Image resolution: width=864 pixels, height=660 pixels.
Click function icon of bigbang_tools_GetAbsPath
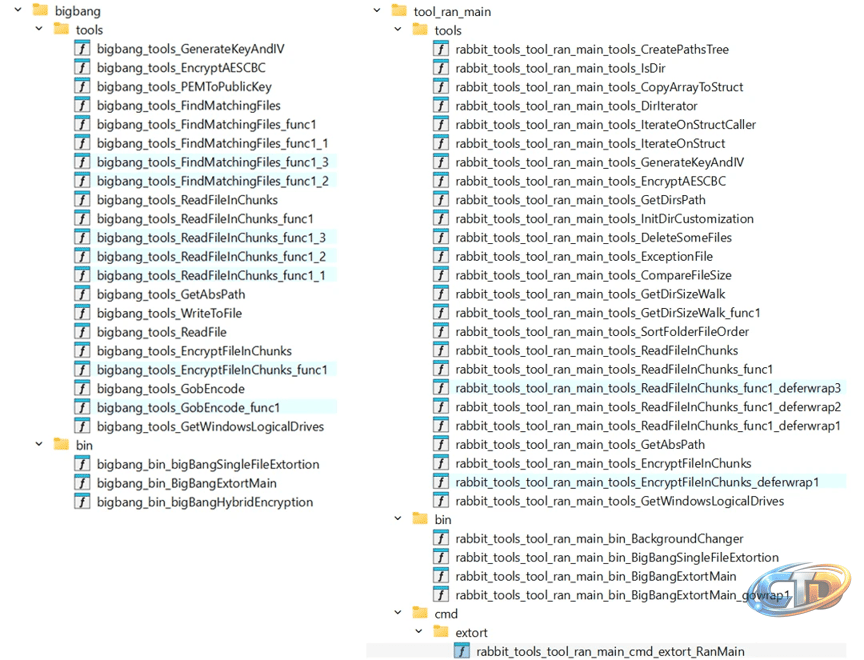(82, 294)
